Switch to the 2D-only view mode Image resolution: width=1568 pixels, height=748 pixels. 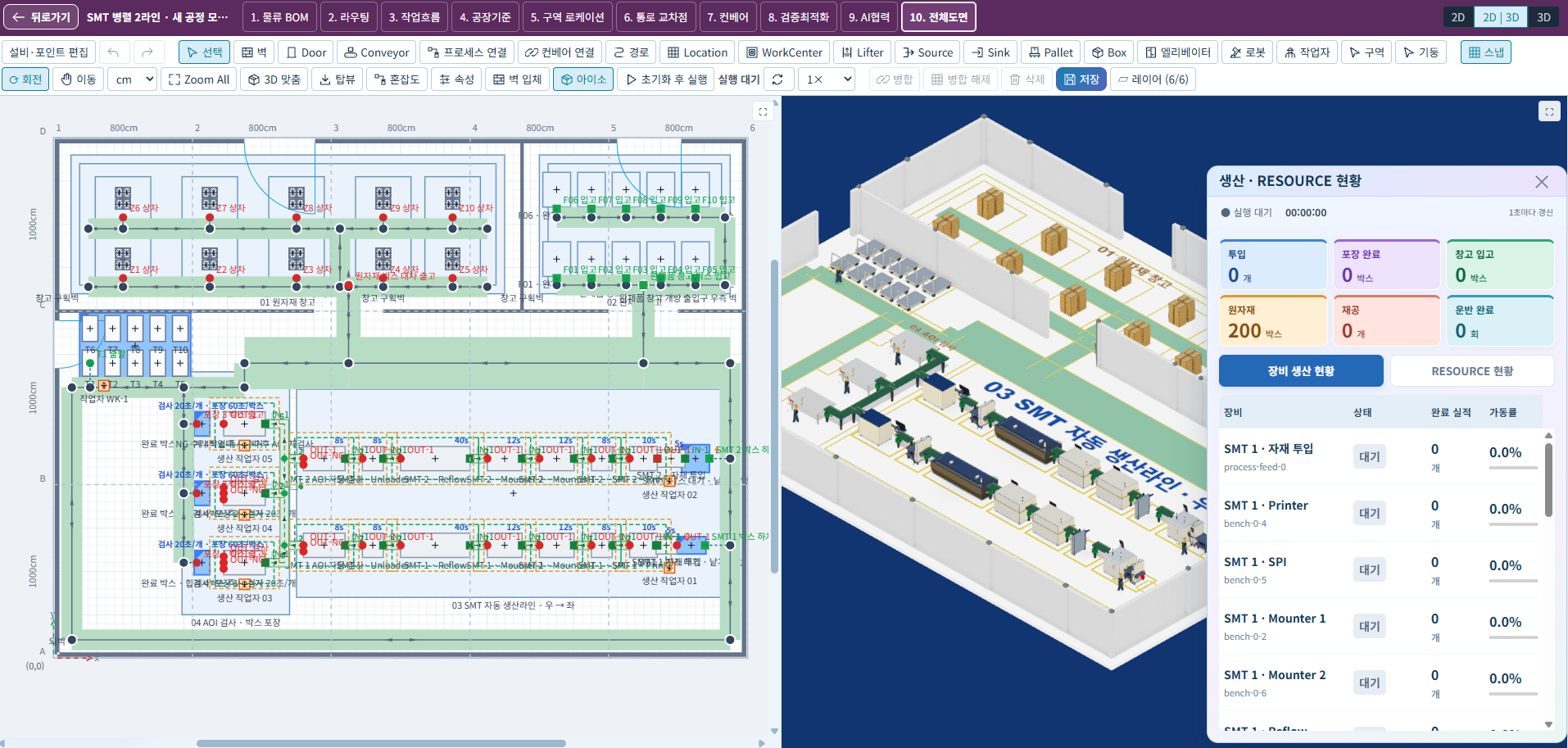tap(1458, 17)
